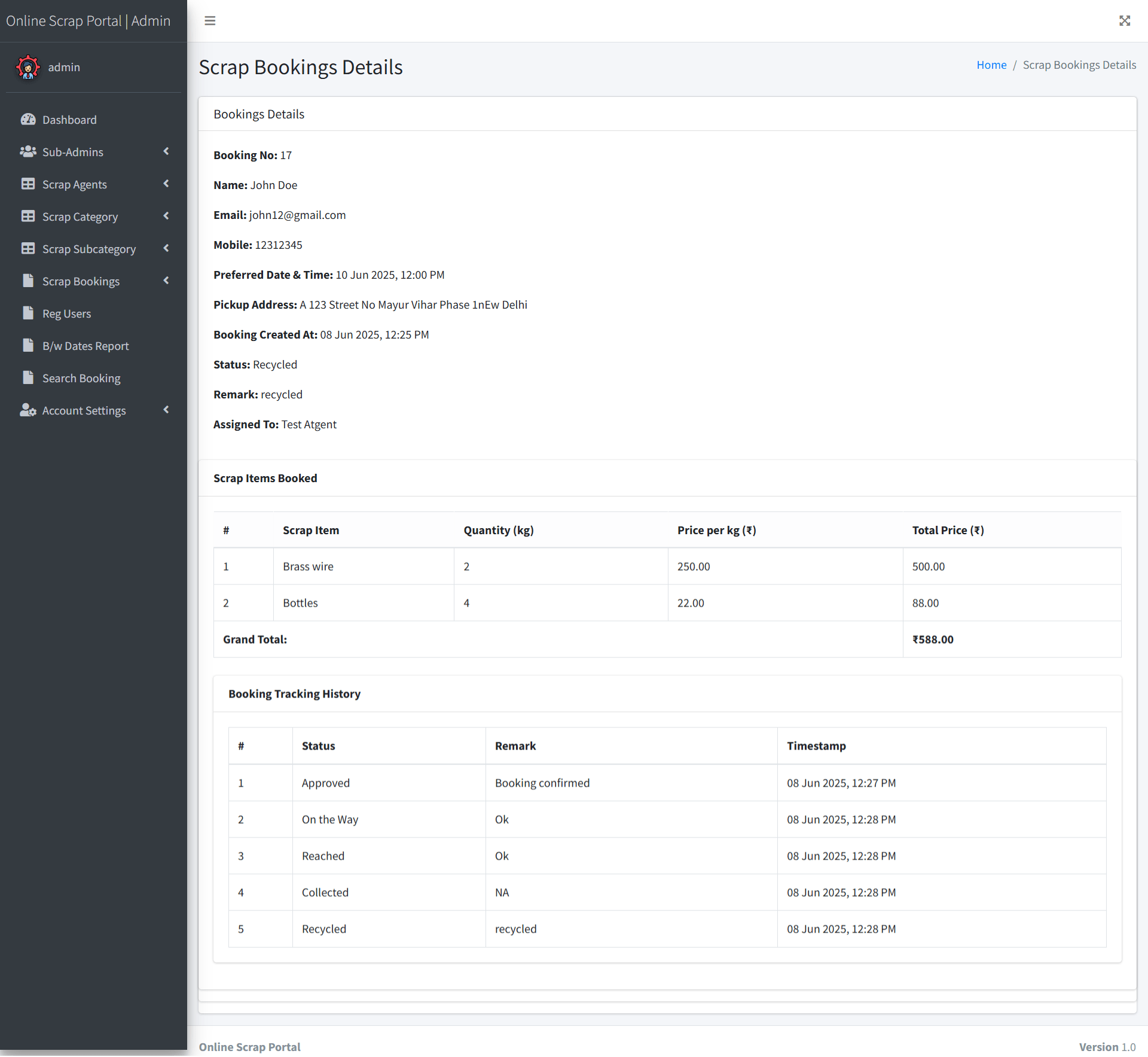Open the Home breadcrumb link
Viewport: 1148px width, 1057px height.
coord(991,65)
